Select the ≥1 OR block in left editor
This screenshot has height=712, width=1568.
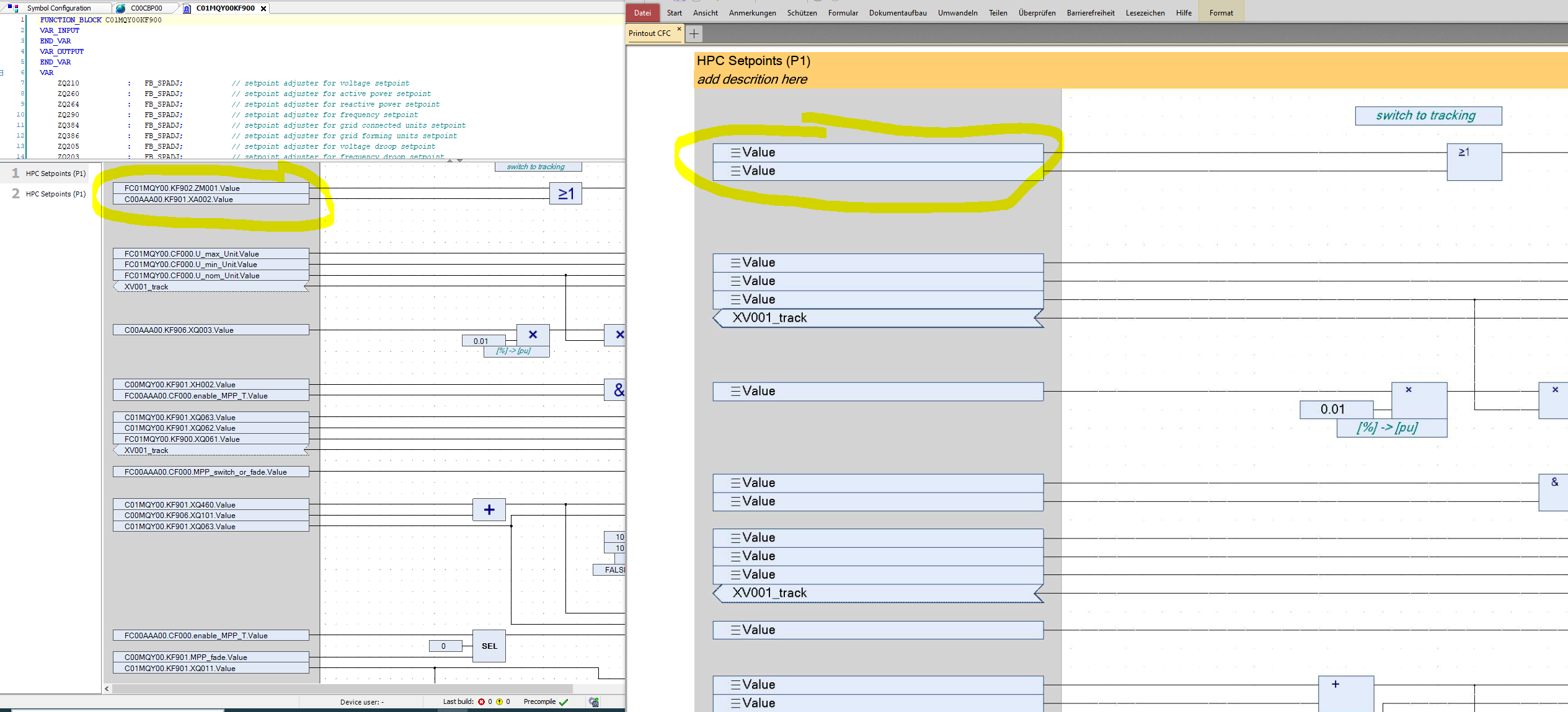coord(565,193)
